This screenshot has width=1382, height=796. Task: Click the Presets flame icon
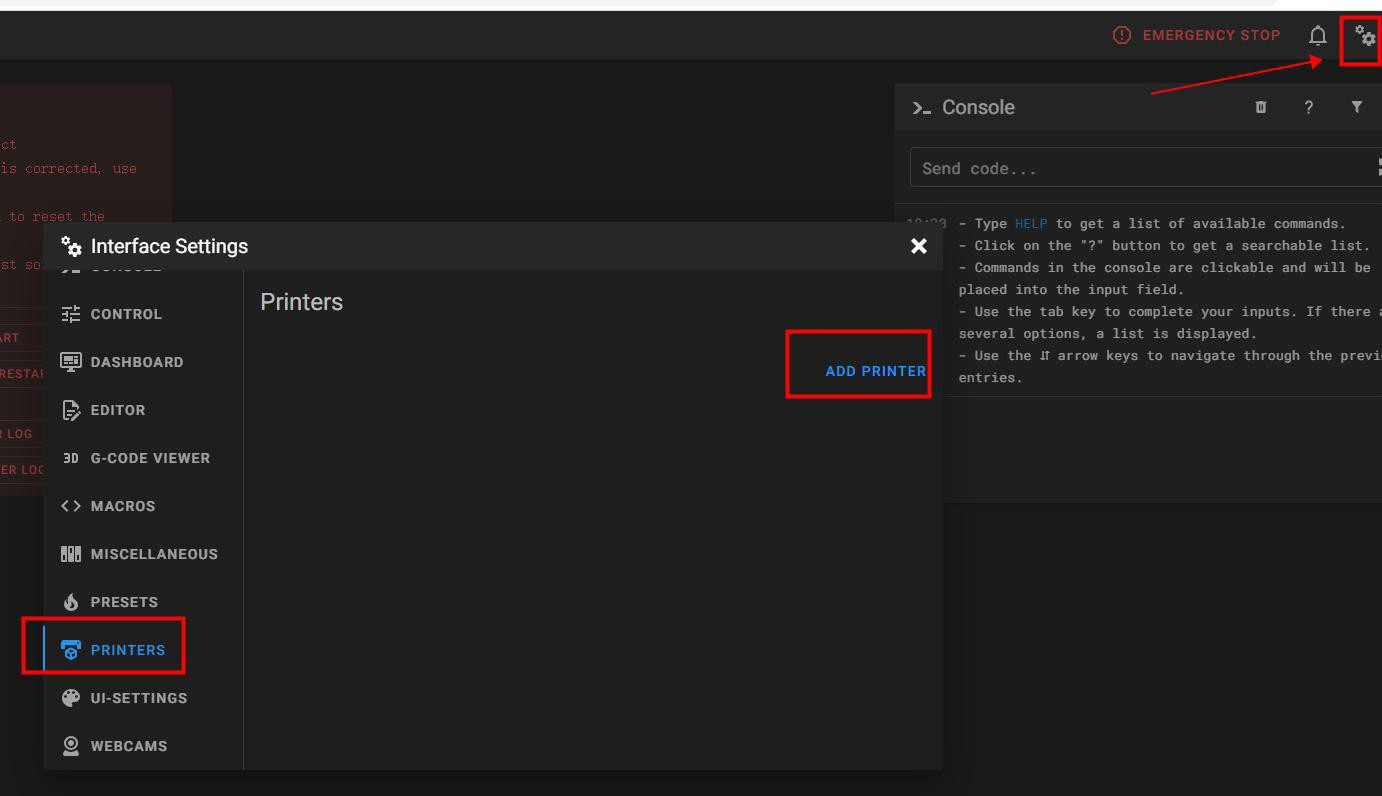(x=71, y=602)
